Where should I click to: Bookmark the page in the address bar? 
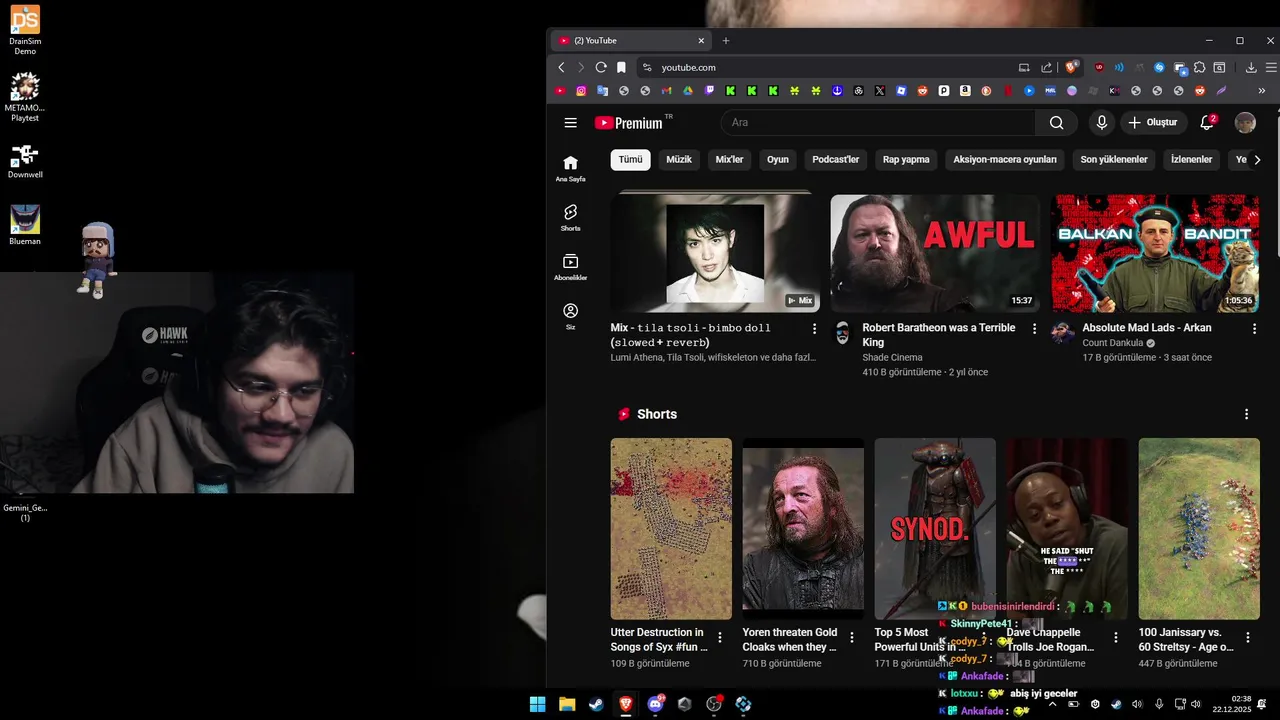[x=621, y=67]
